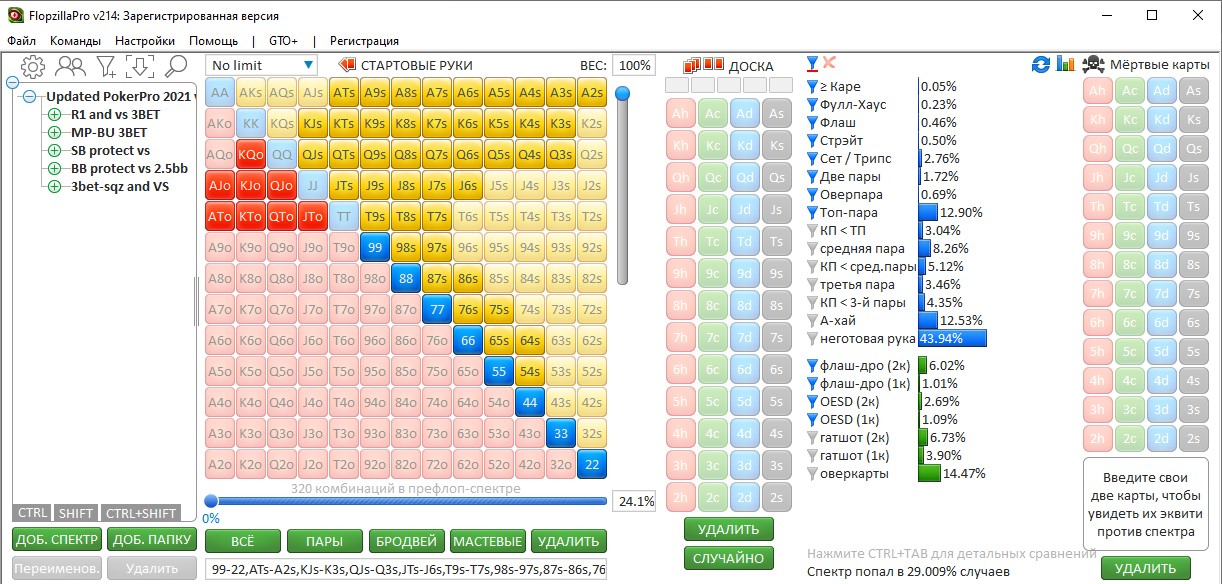This screenshot has height=584, width=1222.
Task: Click the blue refresh arrows icon
Action: tap(1041, 64)
